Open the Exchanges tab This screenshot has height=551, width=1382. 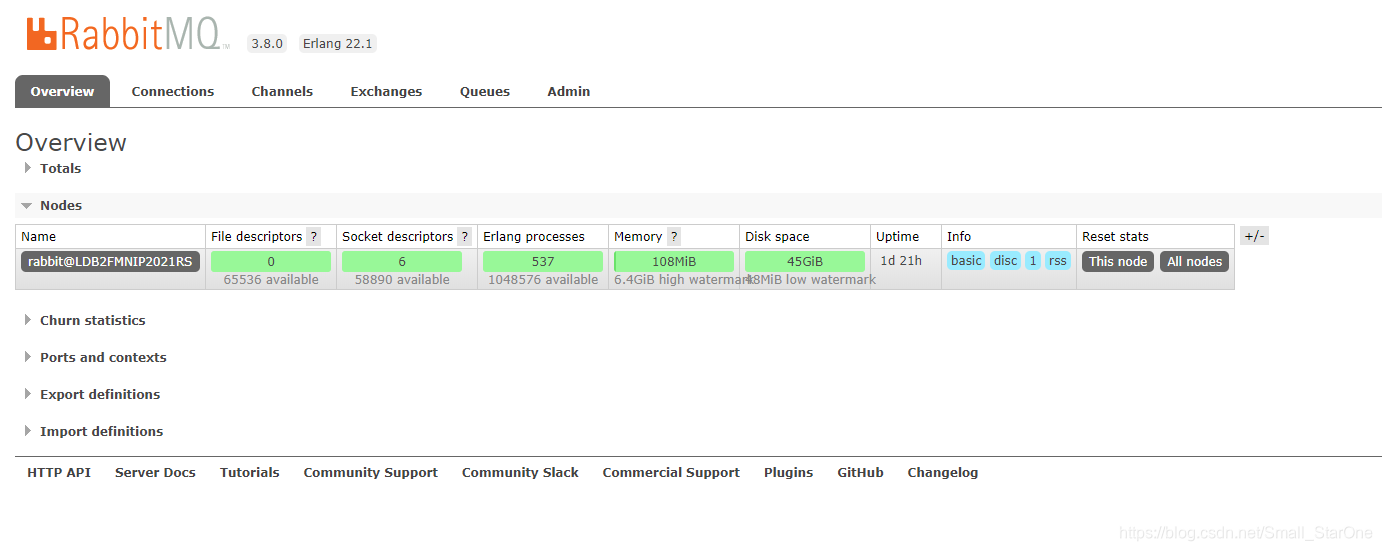tap(386, 91)
